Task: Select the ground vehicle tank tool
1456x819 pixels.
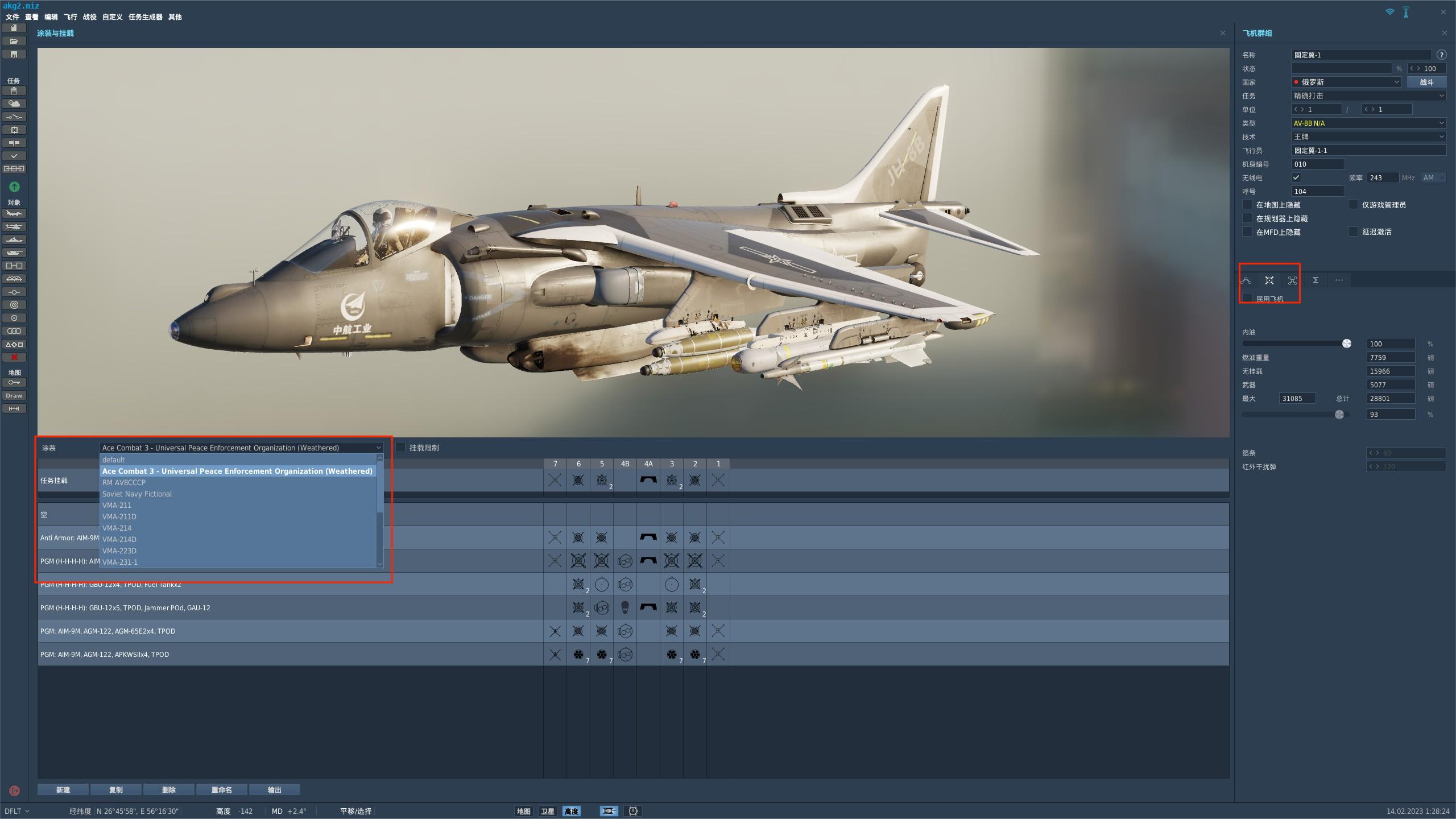Action: click(14, 253)
